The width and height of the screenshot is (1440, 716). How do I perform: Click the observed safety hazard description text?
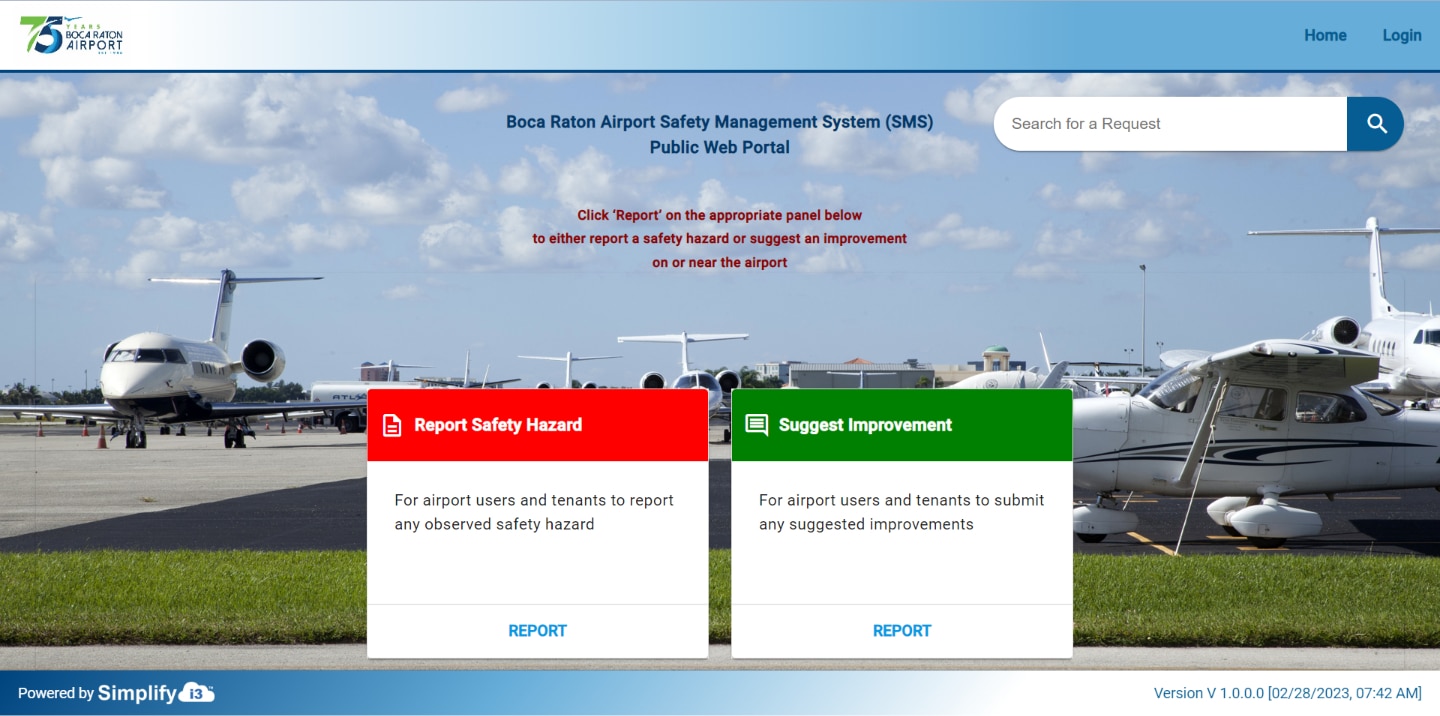tap(534, 512)
